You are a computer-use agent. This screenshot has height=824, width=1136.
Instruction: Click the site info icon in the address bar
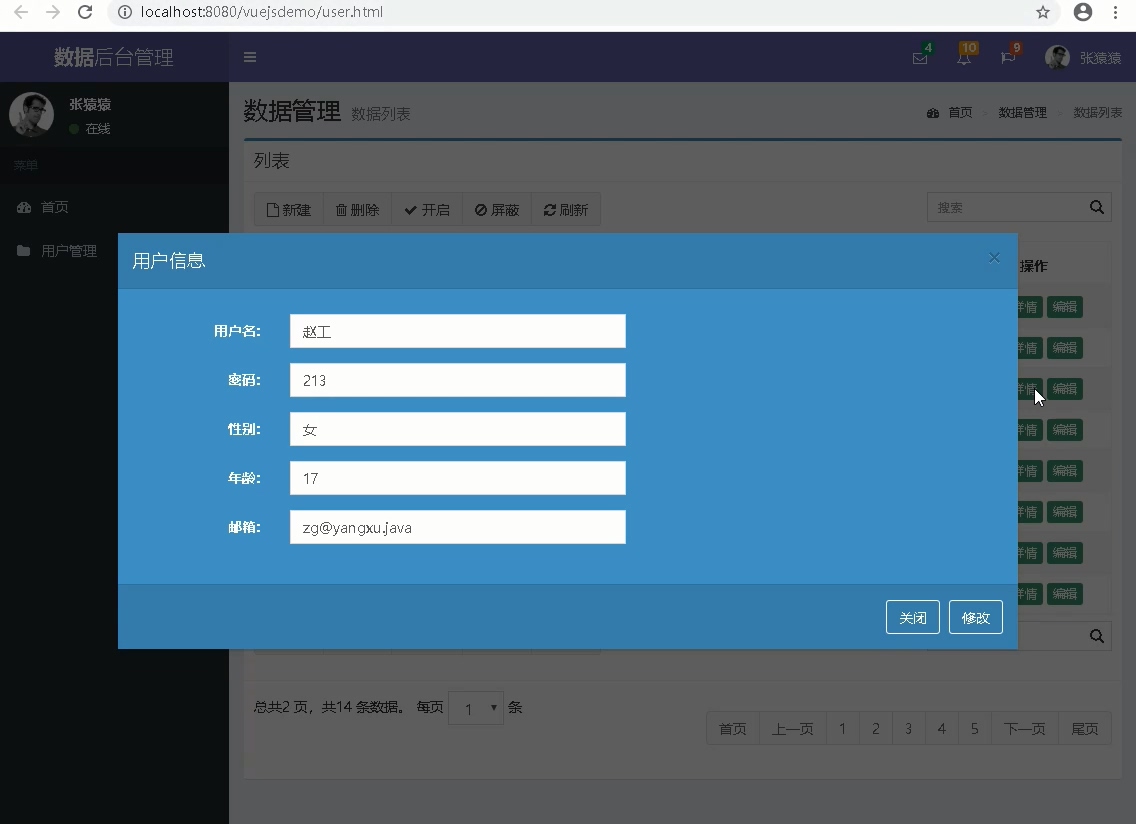[125, 12]
